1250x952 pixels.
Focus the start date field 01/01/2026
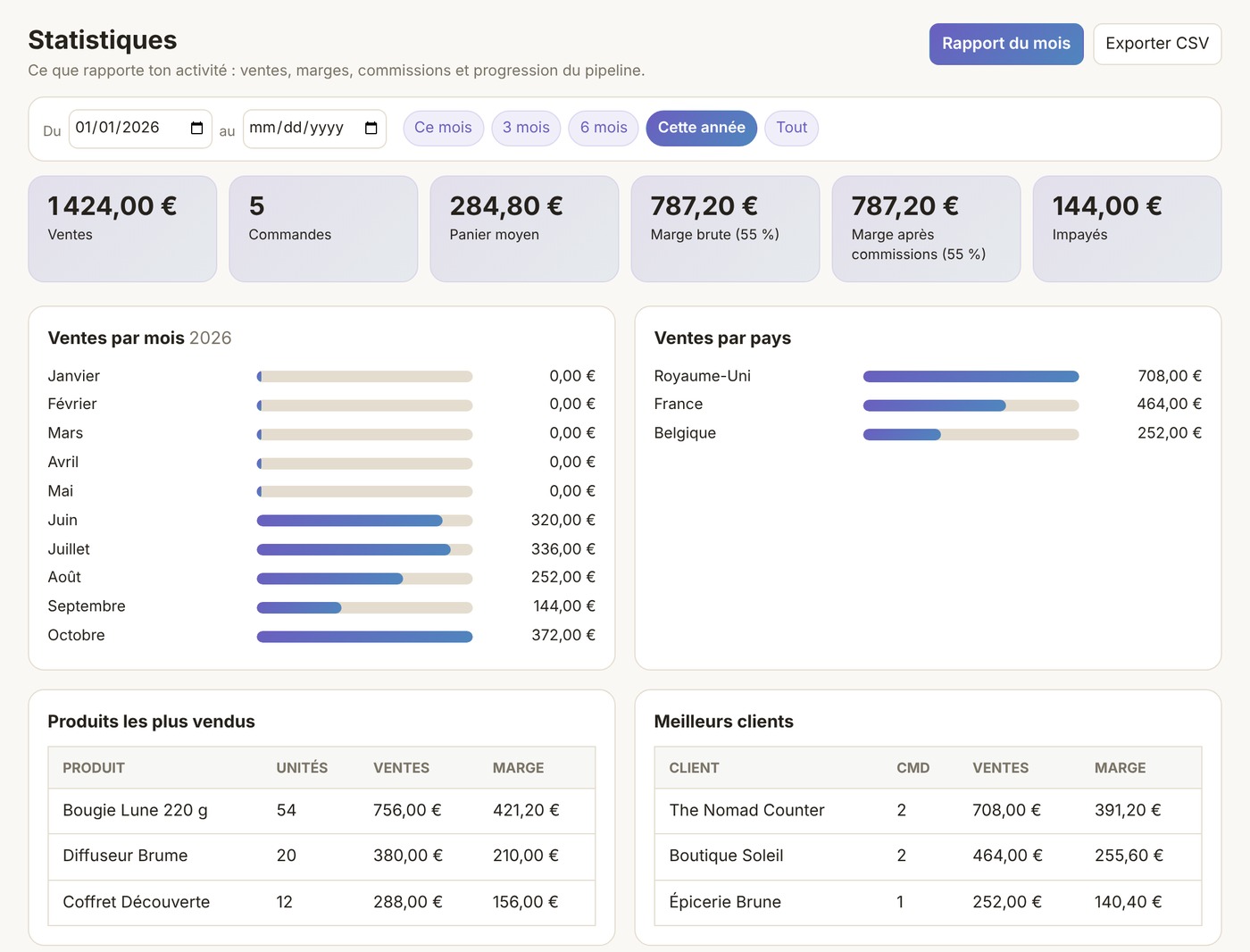tap(140, 129)
